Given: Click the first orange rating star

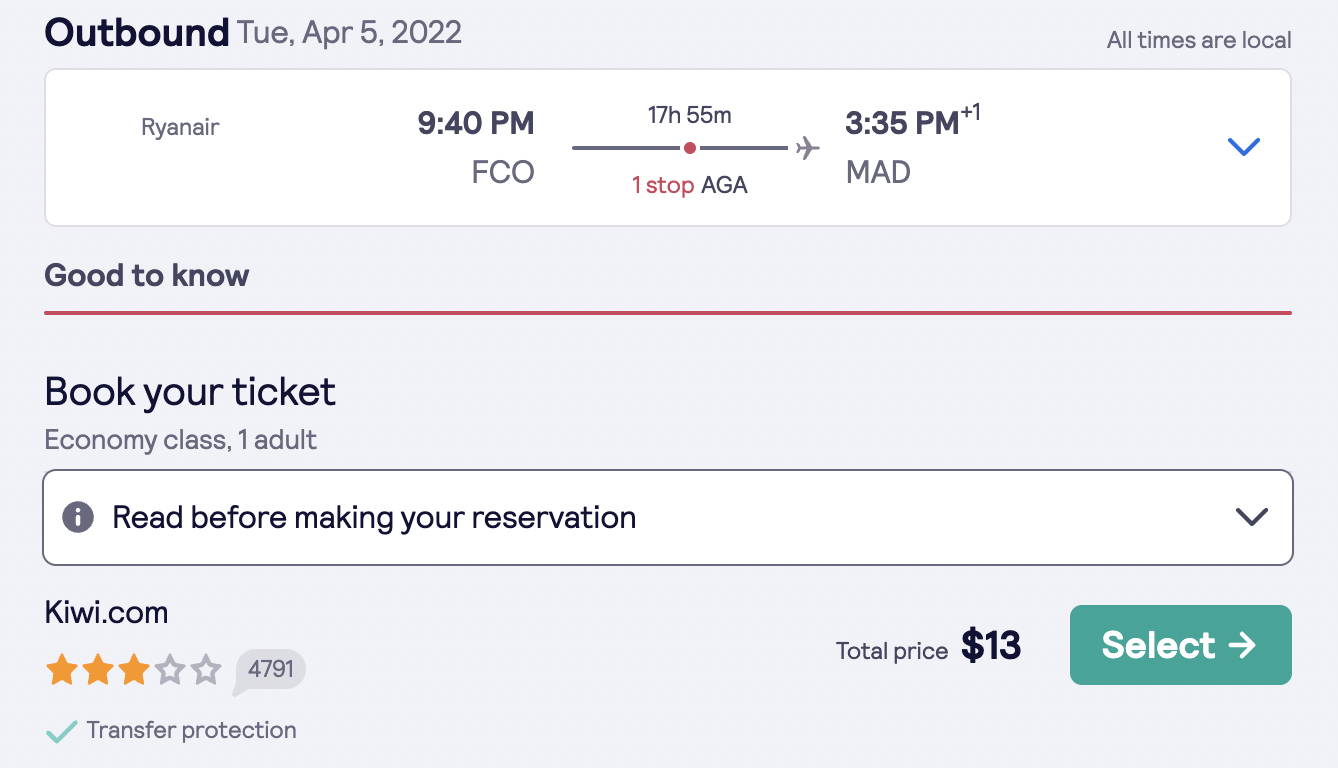Looking at the screenshot, I should tap(61, 669).
